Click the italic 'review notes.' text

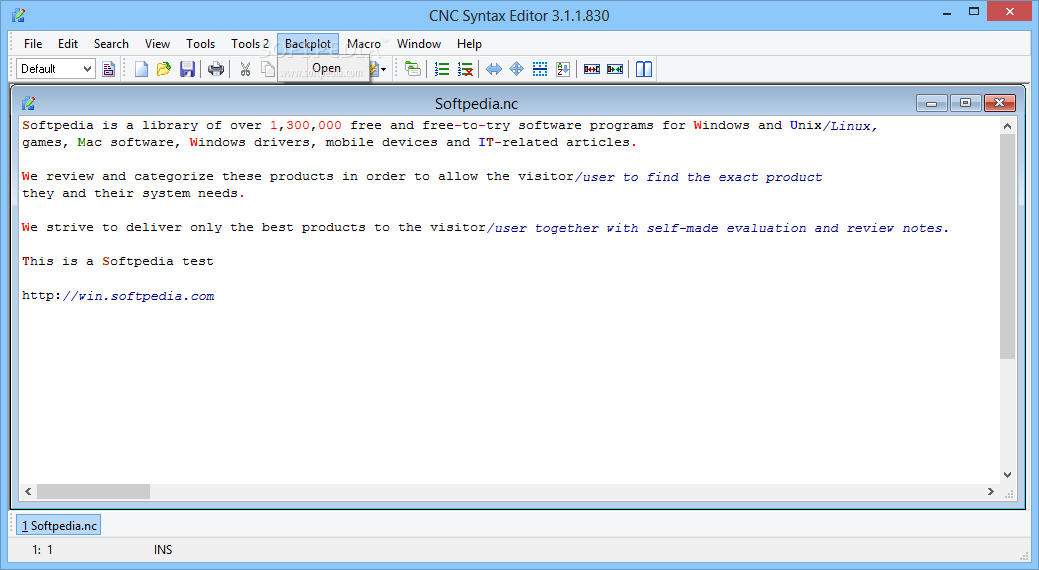click(x=897, y=227)
